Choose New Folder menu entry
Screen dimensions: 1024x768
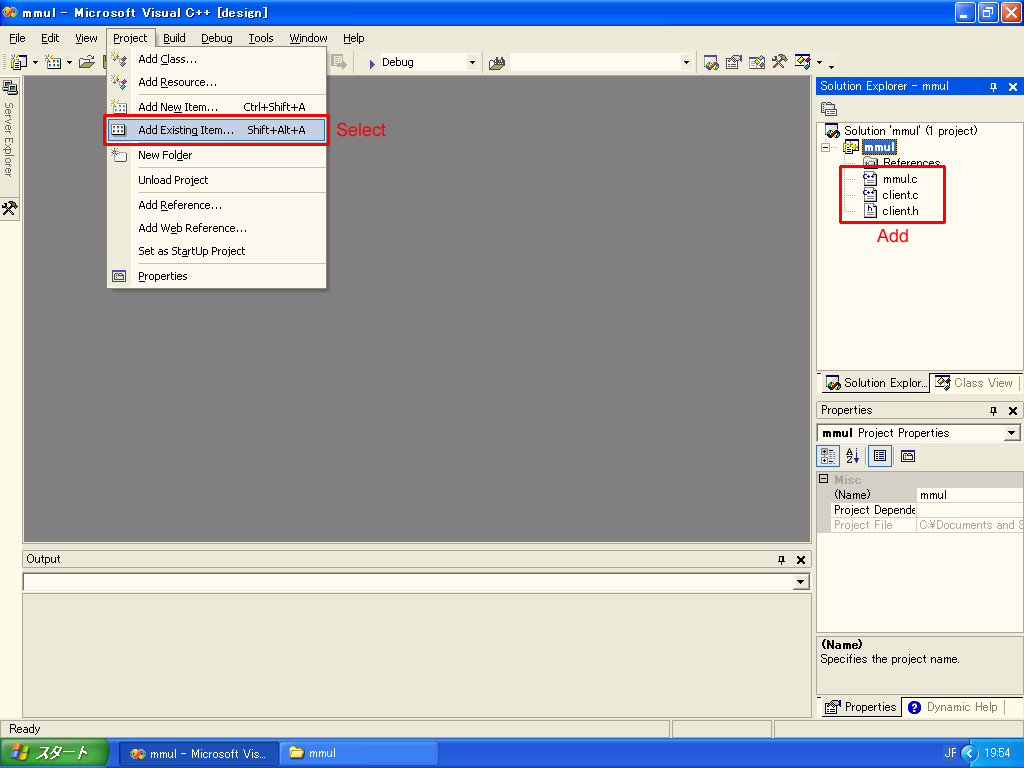(x=217, y=155)
